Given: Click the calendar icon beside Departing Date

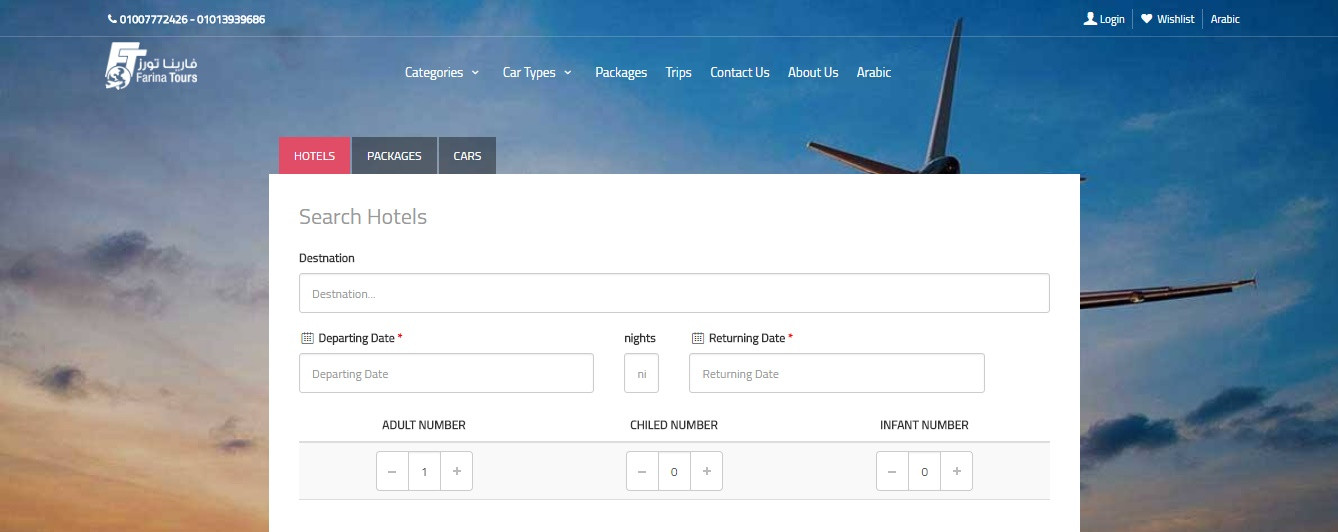Looking at the screenshot, I should (x=307, y=338).
